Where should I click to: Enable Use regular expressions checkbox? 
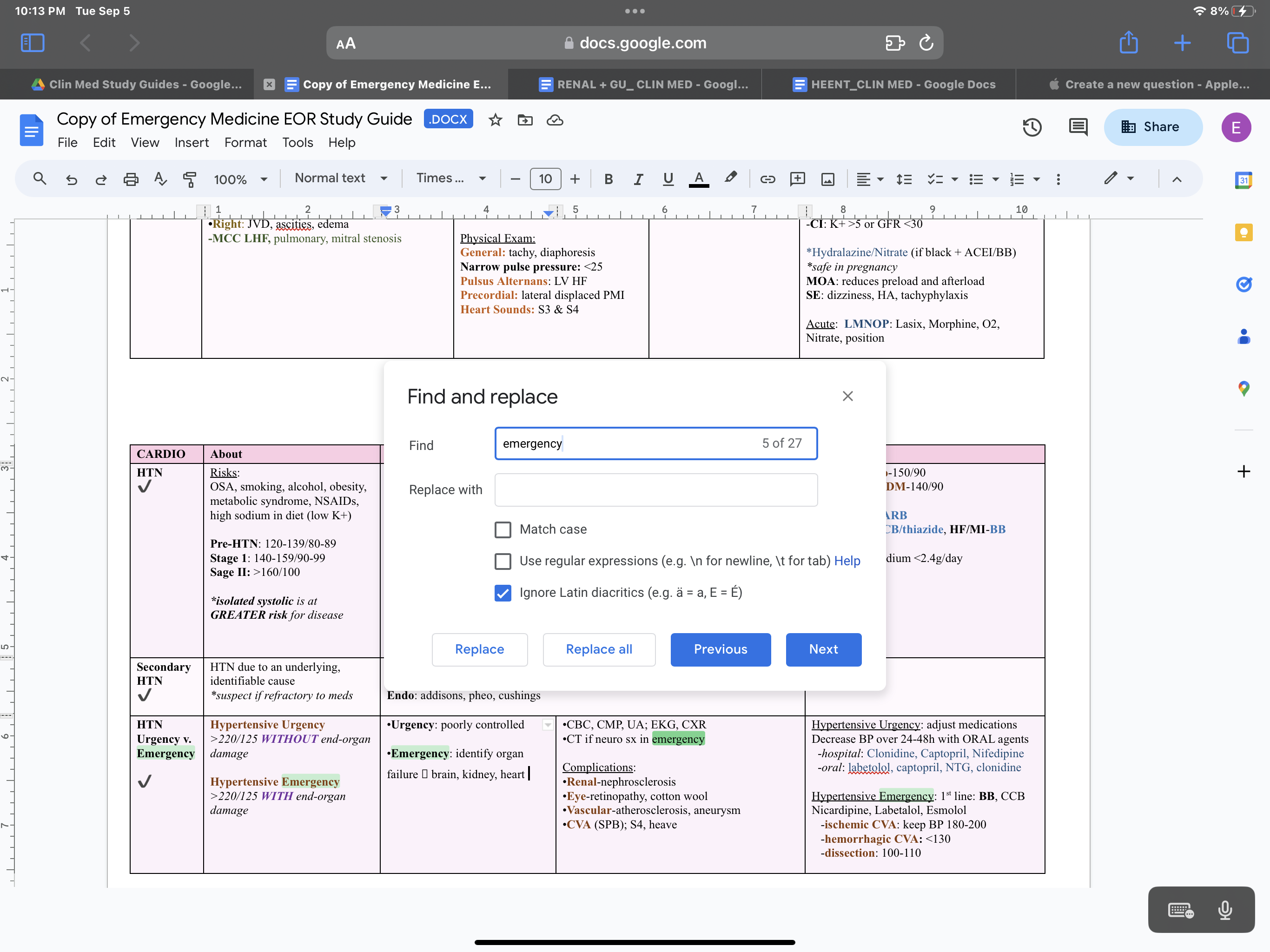pos(503,561)
